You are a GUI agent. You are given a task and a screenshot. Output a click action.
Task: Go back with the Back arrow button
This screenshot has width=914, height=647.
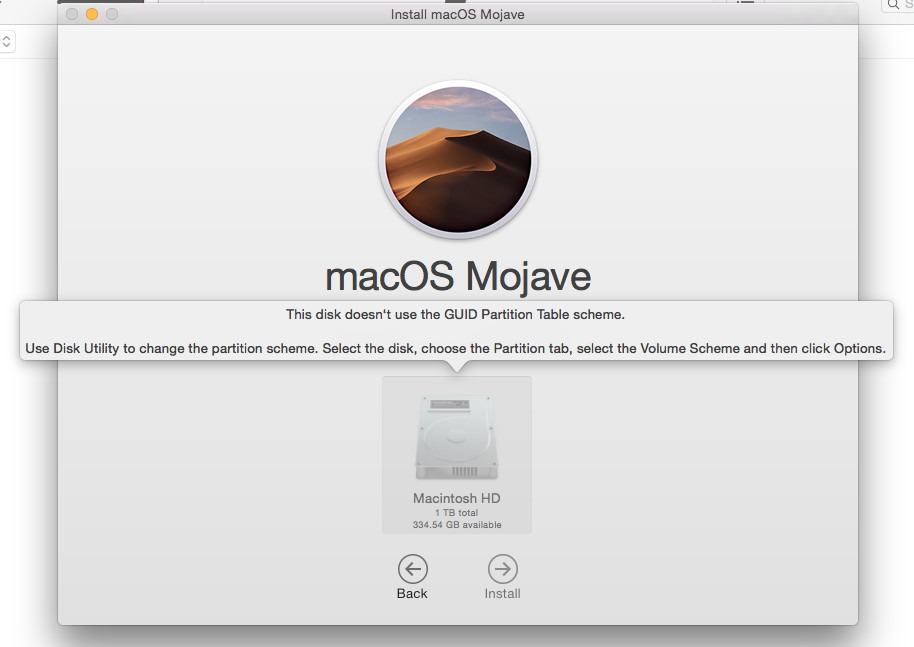413,569
